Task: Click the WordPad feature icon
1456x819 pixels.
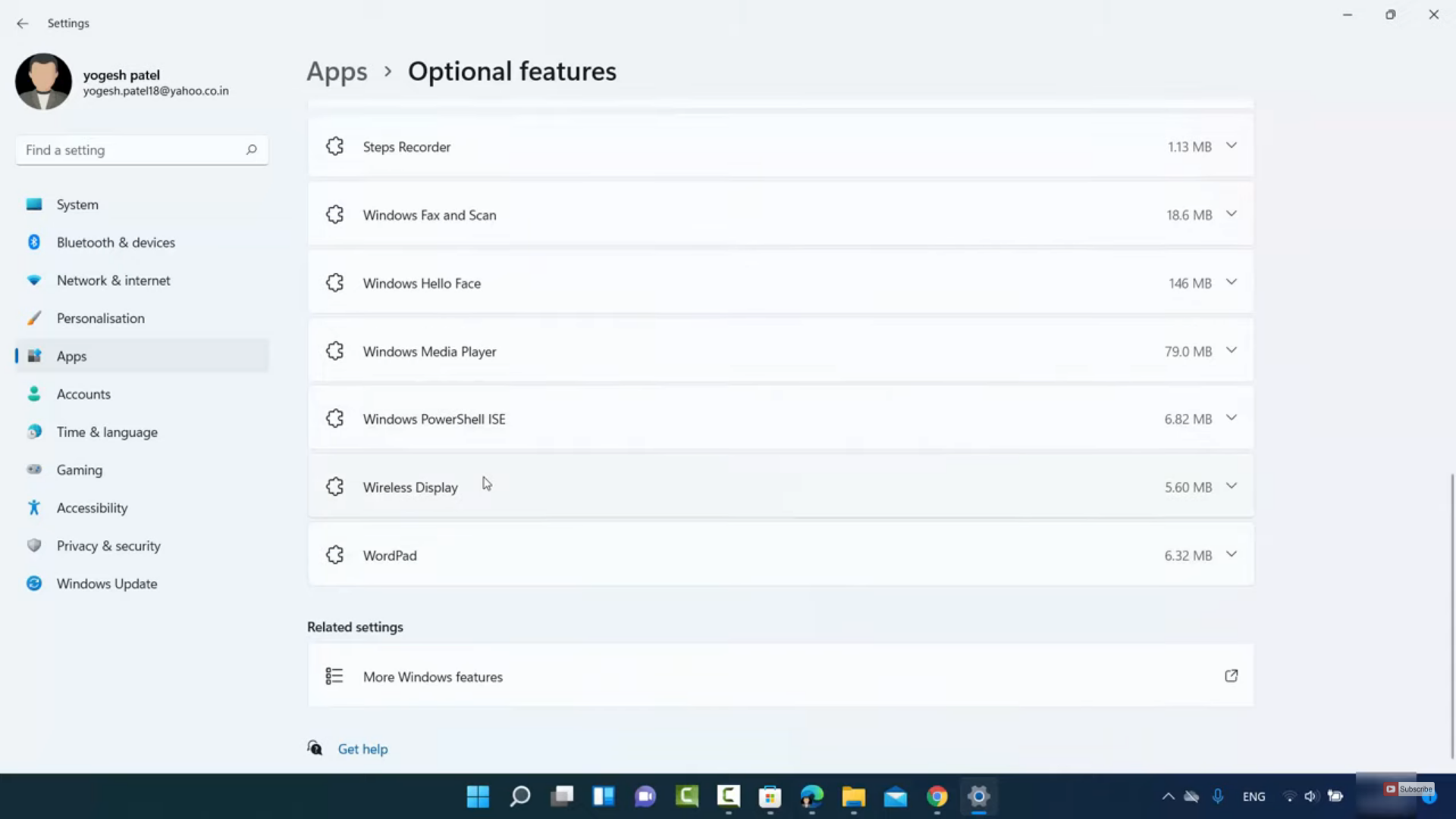Action: [x=334, y=555]
